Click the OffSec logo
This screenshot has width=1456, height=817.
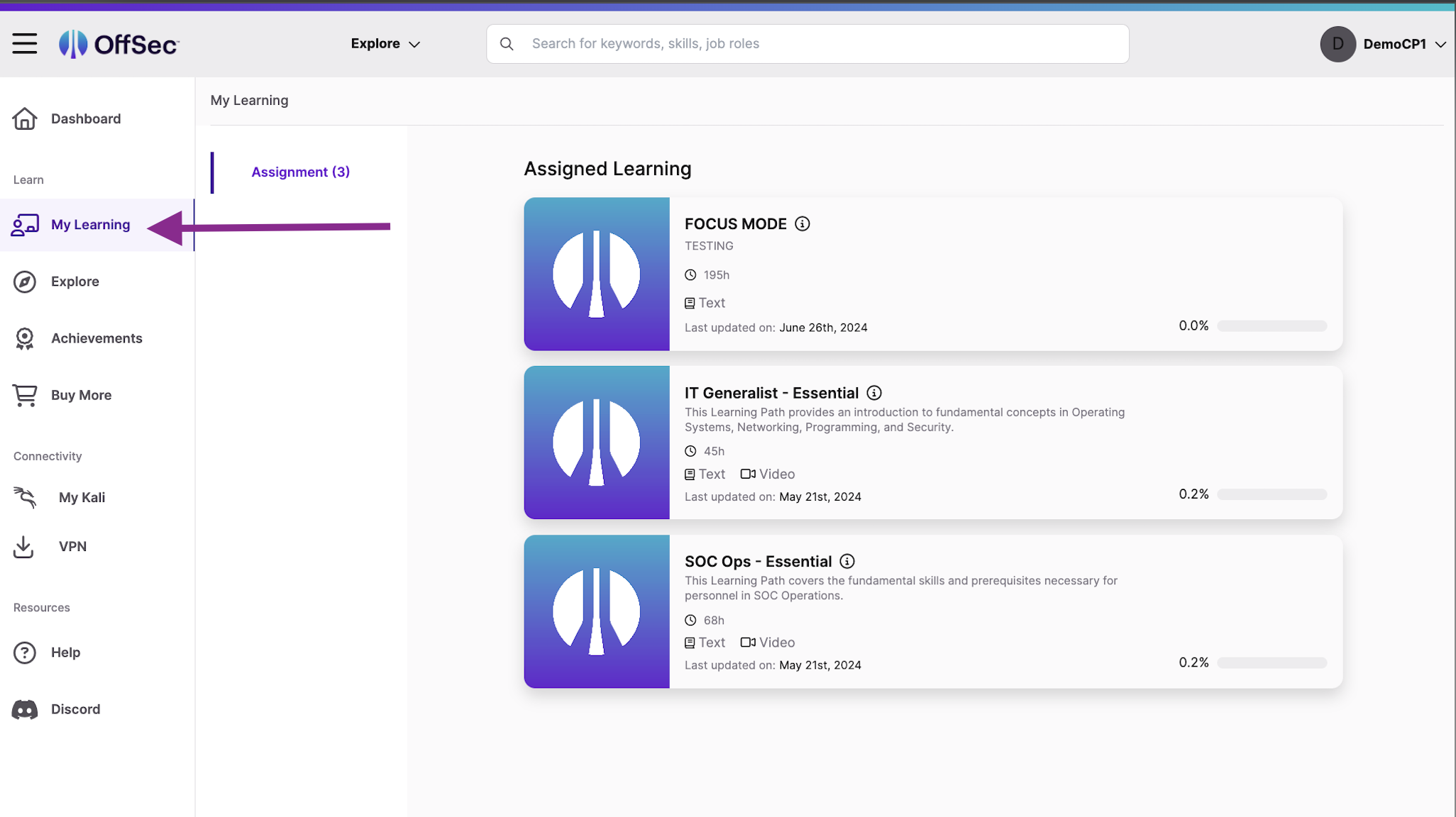119,43
